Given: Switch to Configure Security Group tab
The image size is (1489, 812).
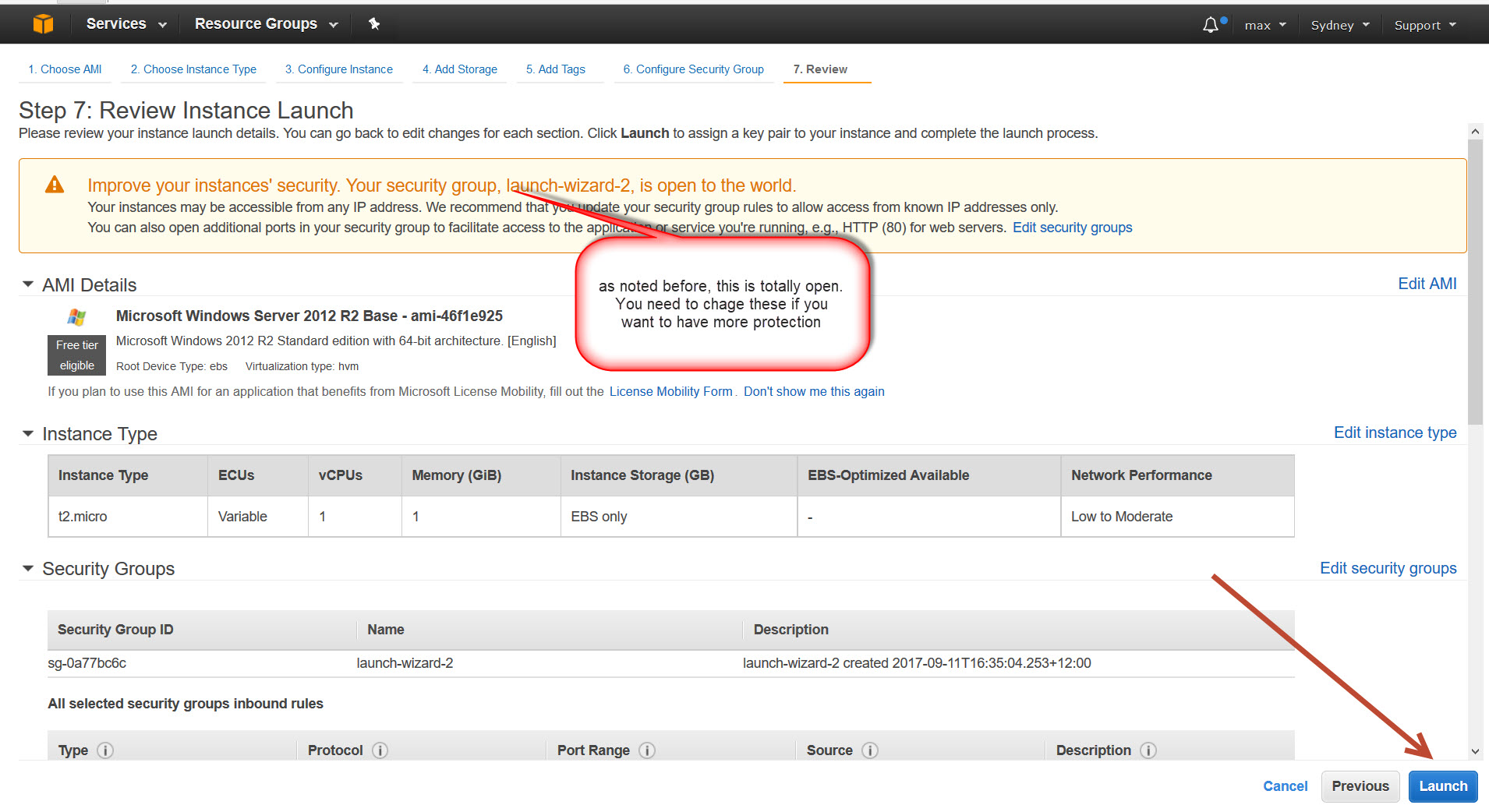Looking at the screenshot, I should [693, 69].
